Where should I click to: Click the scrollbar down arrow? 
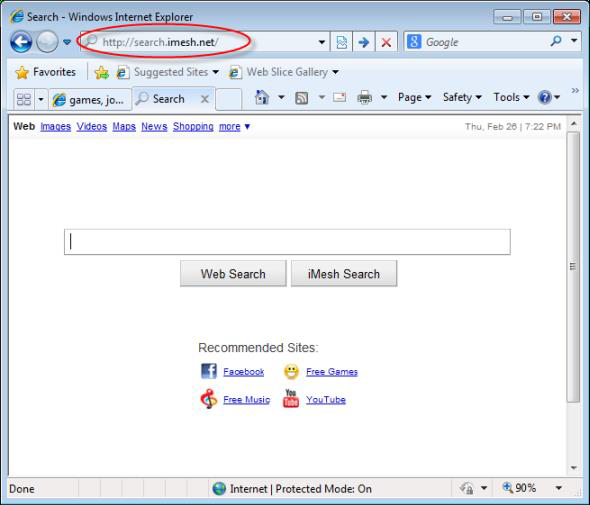(573, 468)
